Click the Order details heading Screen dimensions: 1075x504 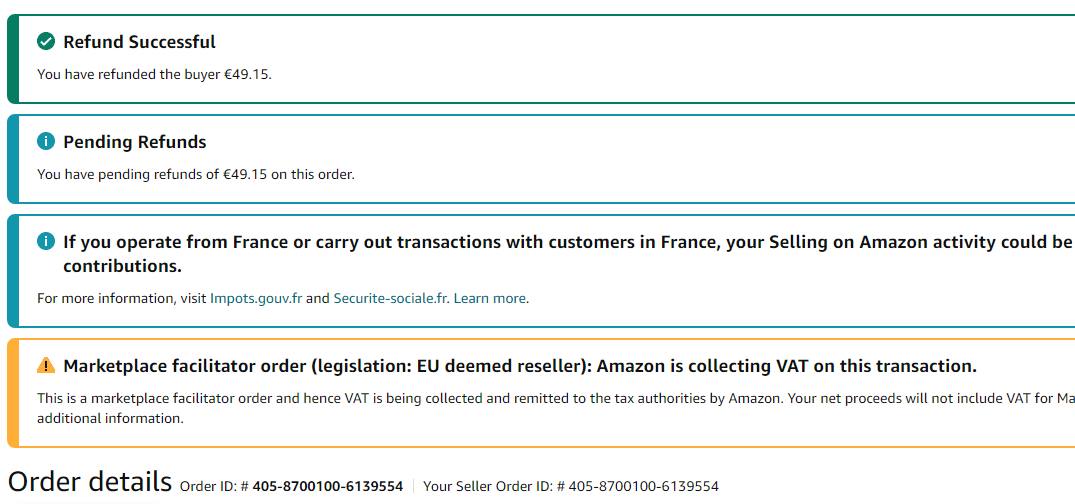90,481
